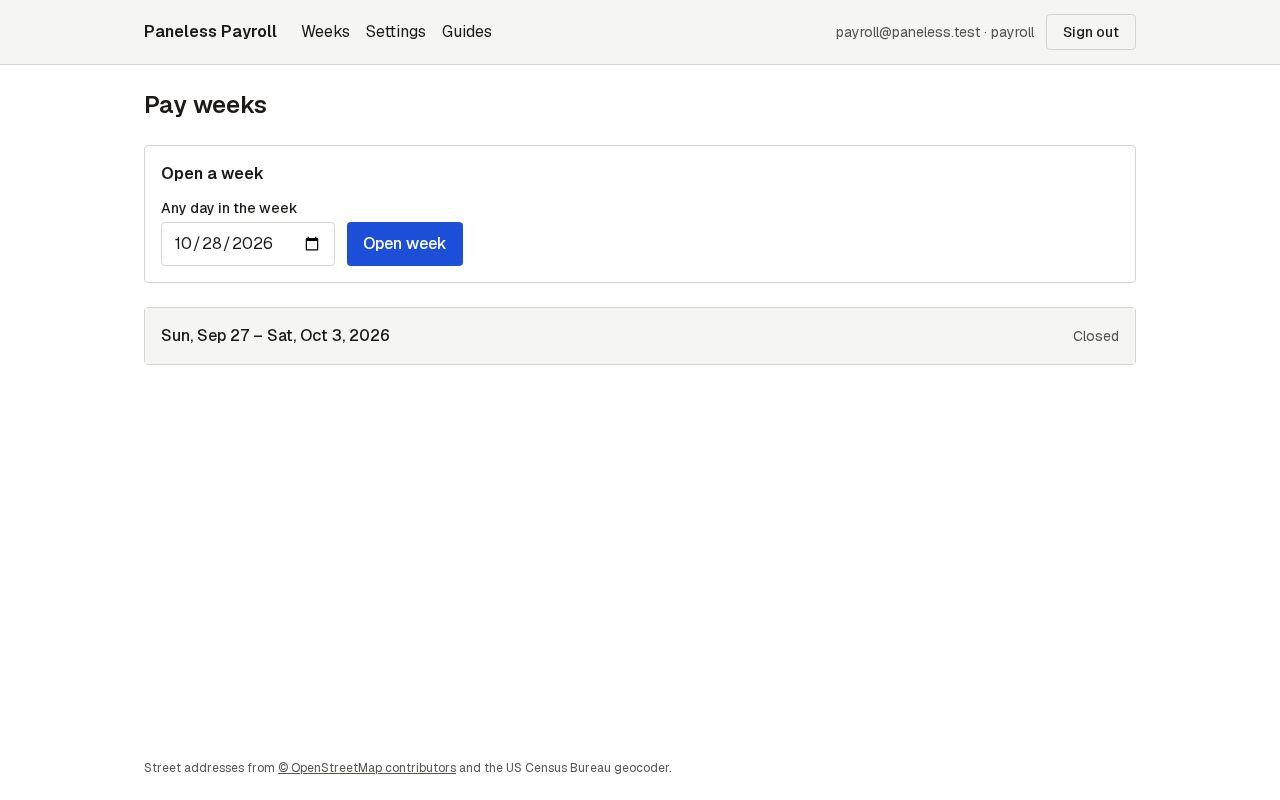Click the Pay weeks heading

pos(205,105)
